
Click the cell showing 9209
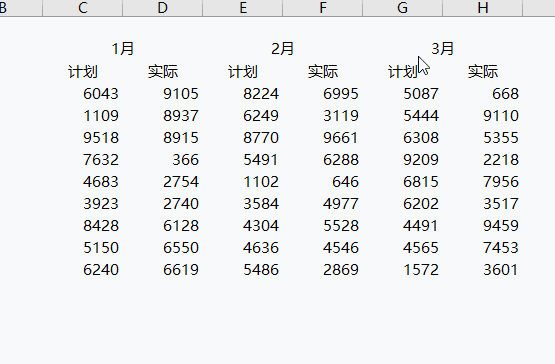pyautogui.click(x=402, y=160)
